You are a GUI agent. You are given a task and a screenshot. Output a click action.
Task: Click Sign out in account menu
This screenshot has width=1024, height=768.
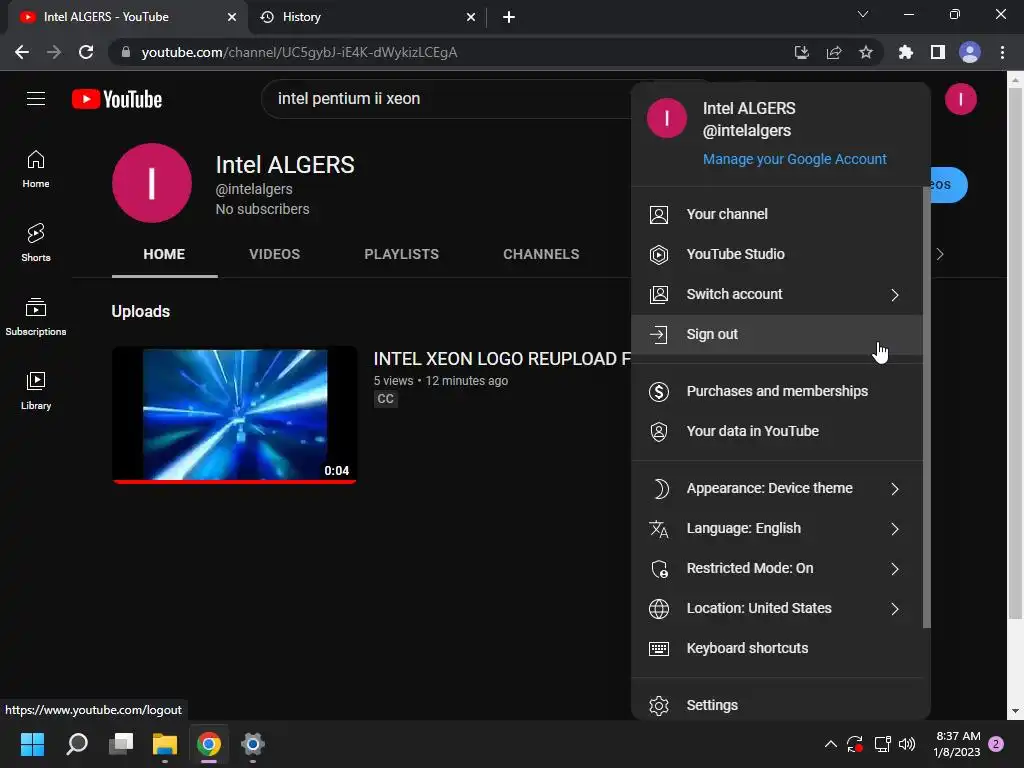[x=776, y=334]
